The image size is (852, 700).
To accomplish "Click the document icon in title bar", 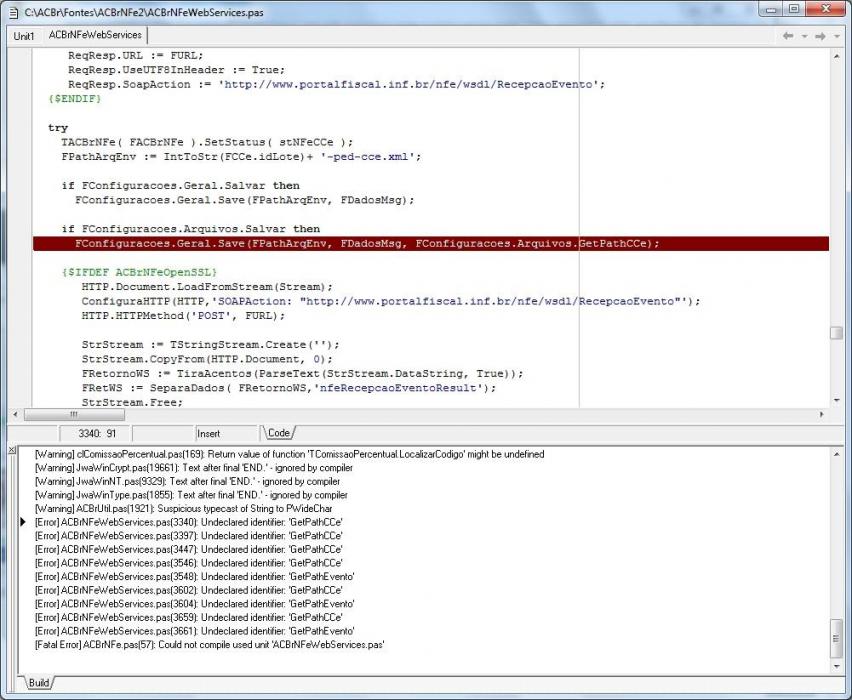I will [14, 12].
